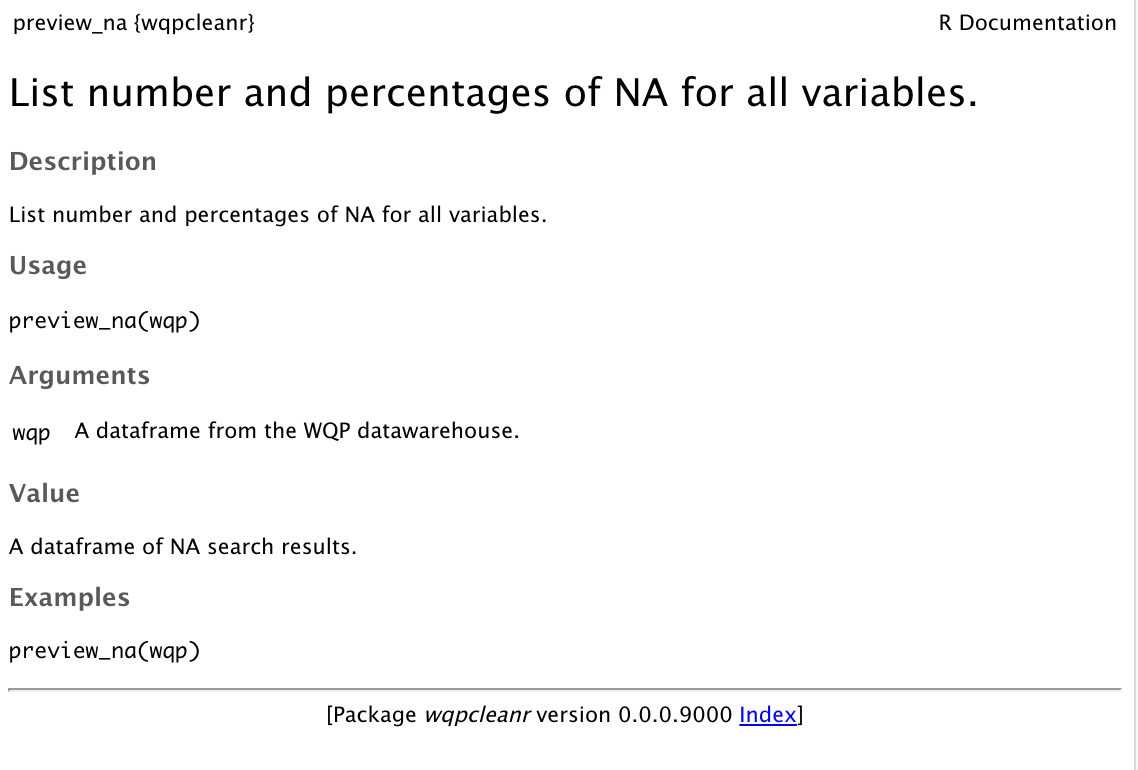Click the 'A dataframe from the WQP datawarehouse' text
The image size is (1138, 770).
(x=297, y=431)
